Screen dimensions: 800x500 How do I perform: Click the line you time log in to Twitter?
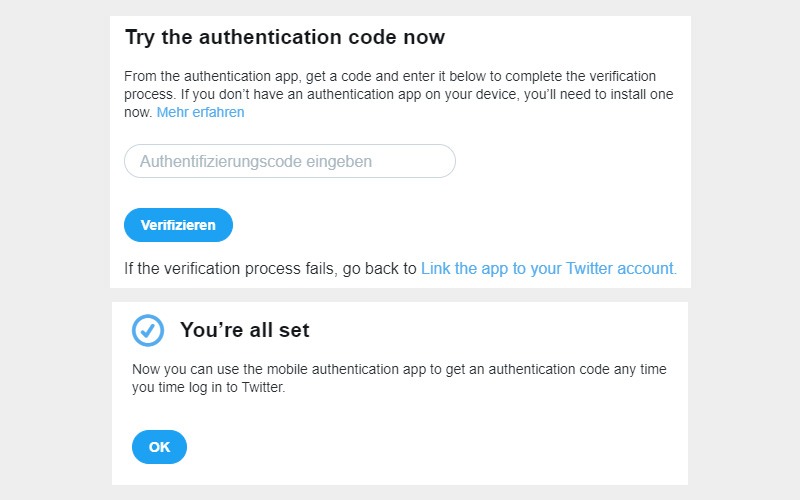(209, 387)
